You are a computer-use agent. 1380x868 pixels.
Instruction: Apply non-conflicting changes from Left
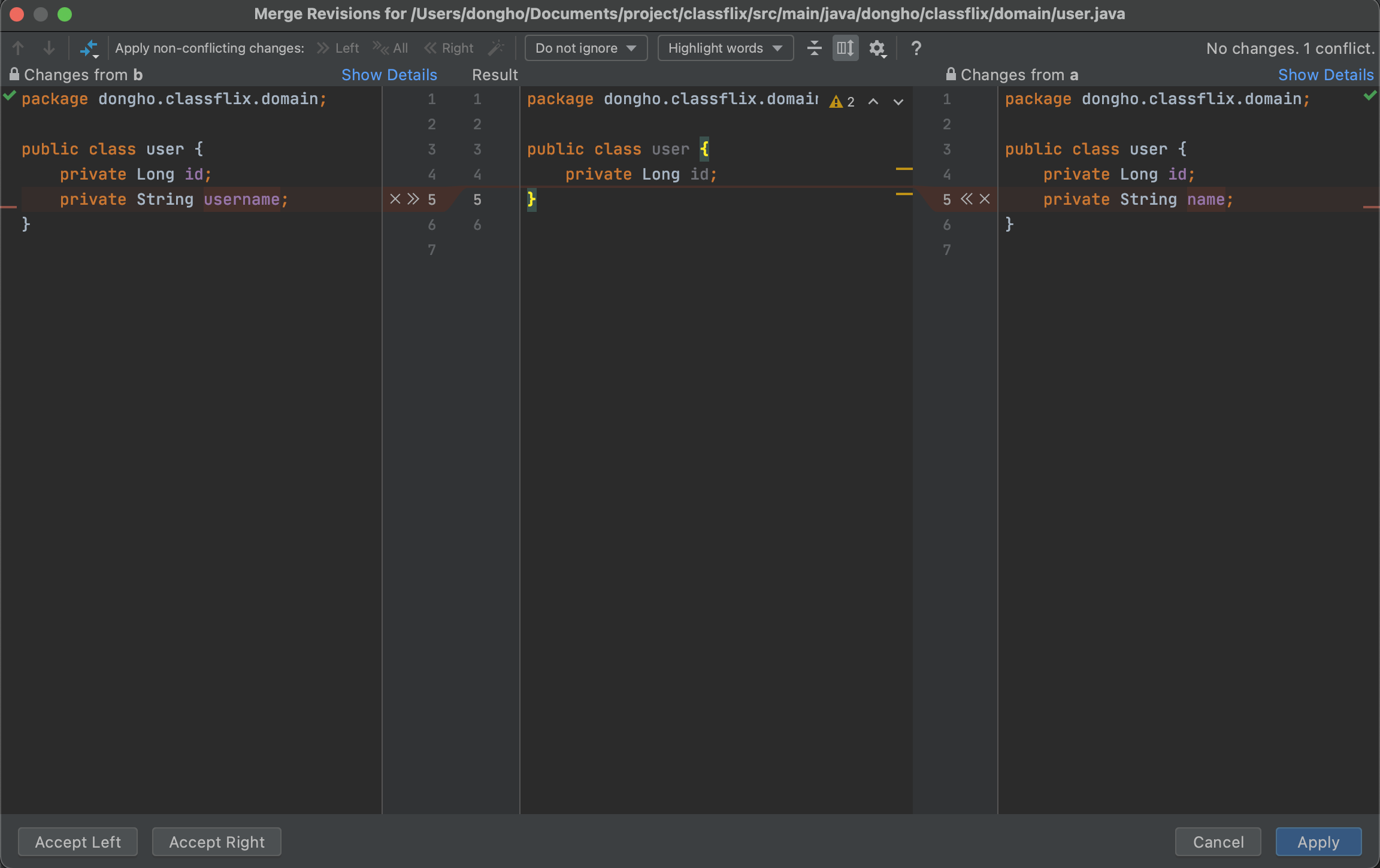pyautogui.click(x=338, y=48)
